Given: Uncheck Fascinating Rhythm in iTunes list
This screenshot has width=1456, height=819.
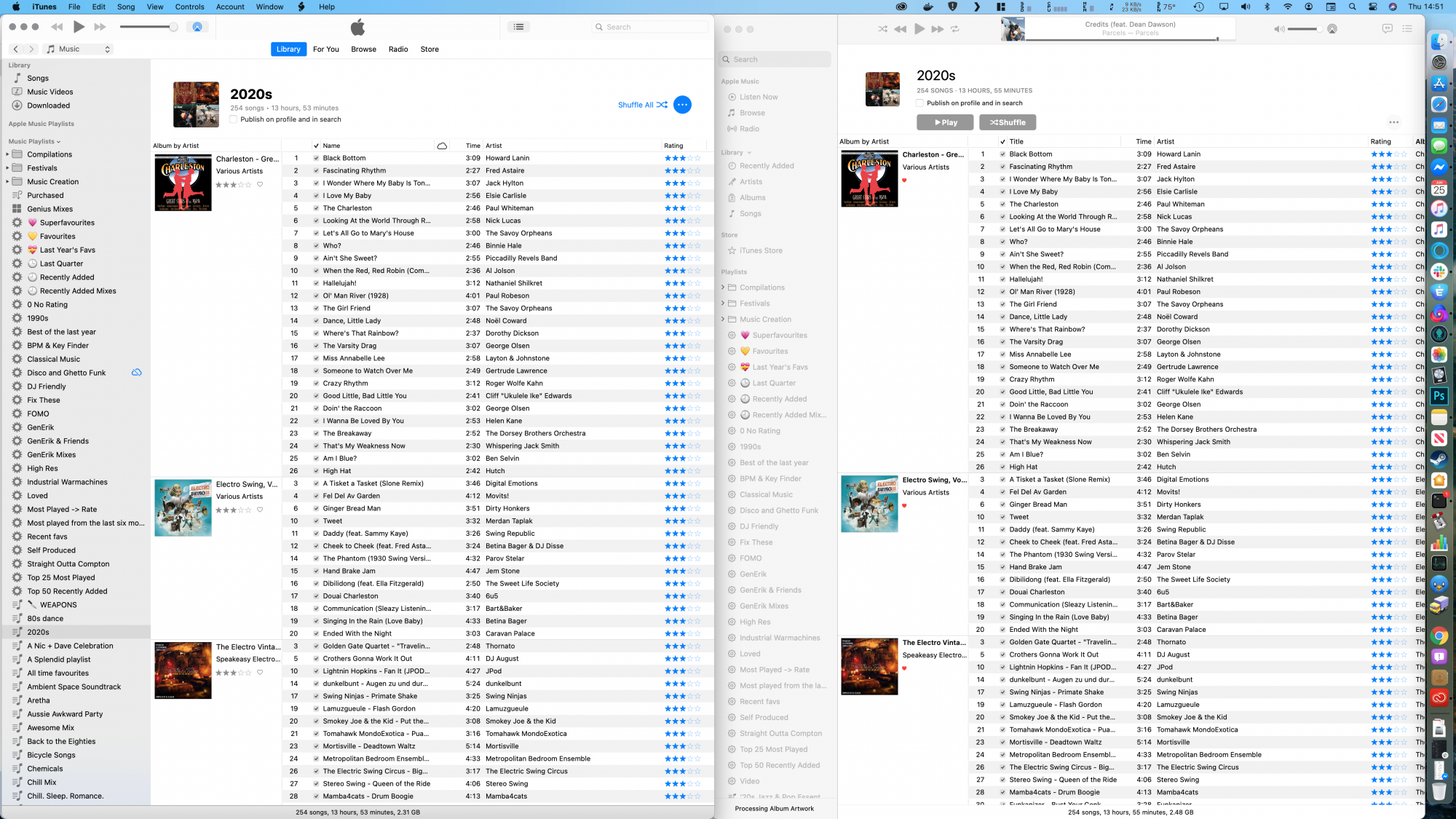Looking at the screenshot, I should pyautogui.click(x=316, y=170).
